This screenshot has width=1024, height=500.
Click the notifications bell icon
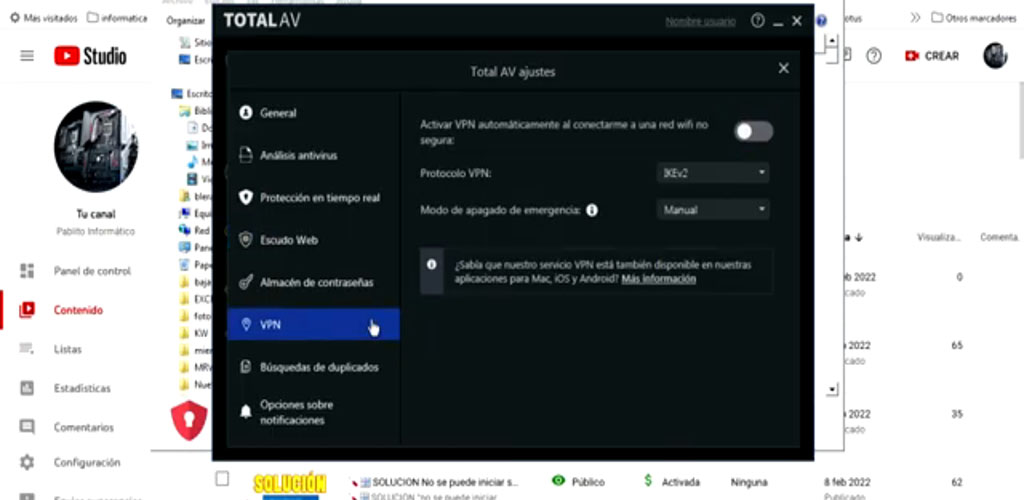(246, 412)
